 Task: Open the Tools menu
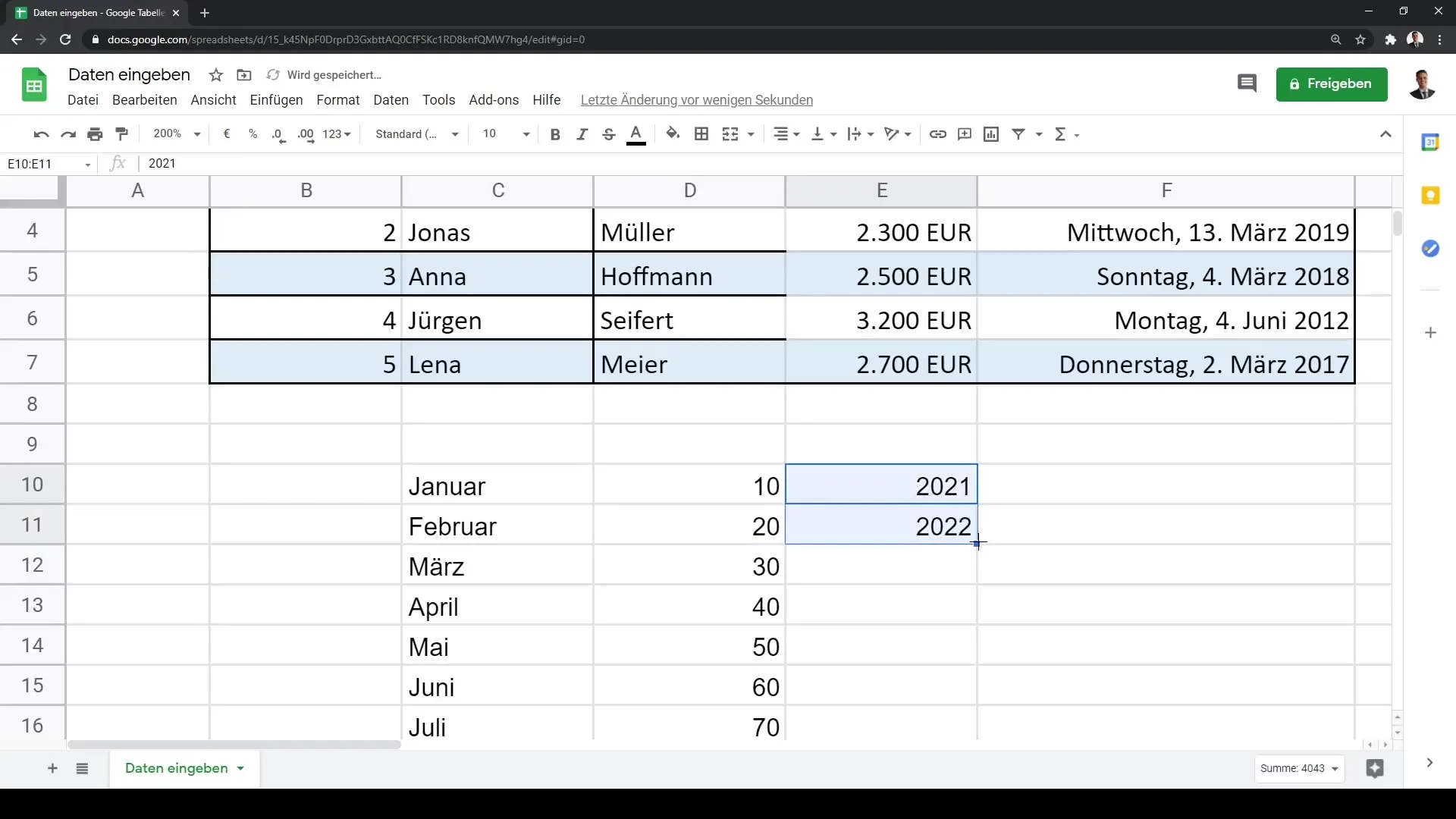point(438,100)
